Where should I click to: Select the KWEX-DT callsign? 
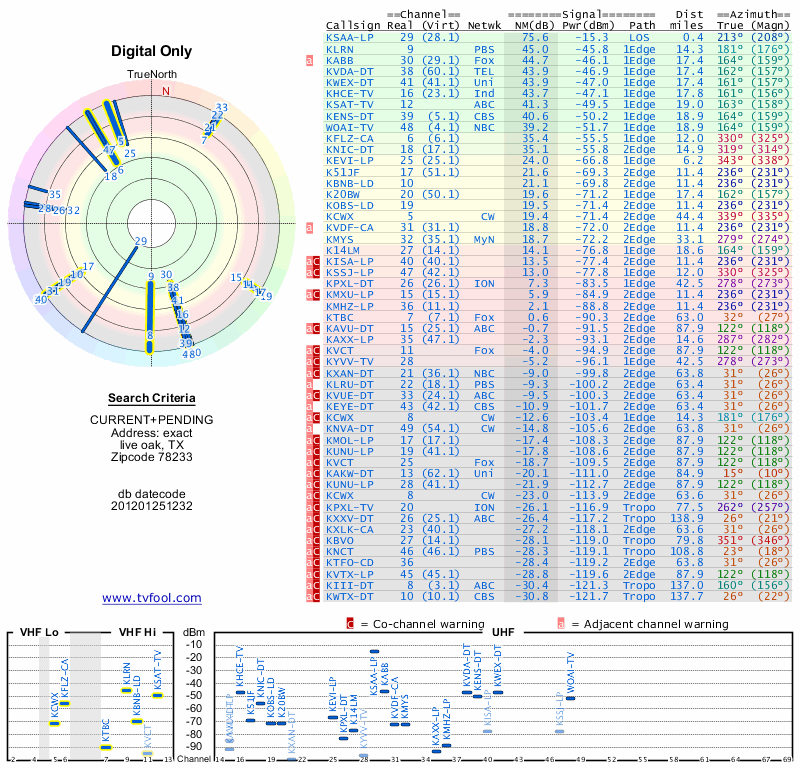click(350, 83)
